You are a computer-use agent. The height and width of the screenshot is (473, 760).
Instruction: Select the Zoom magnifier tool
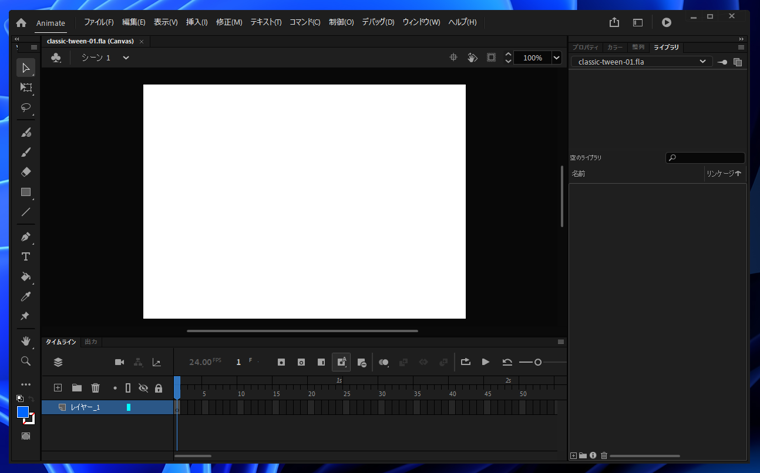(x=26, y=361)
